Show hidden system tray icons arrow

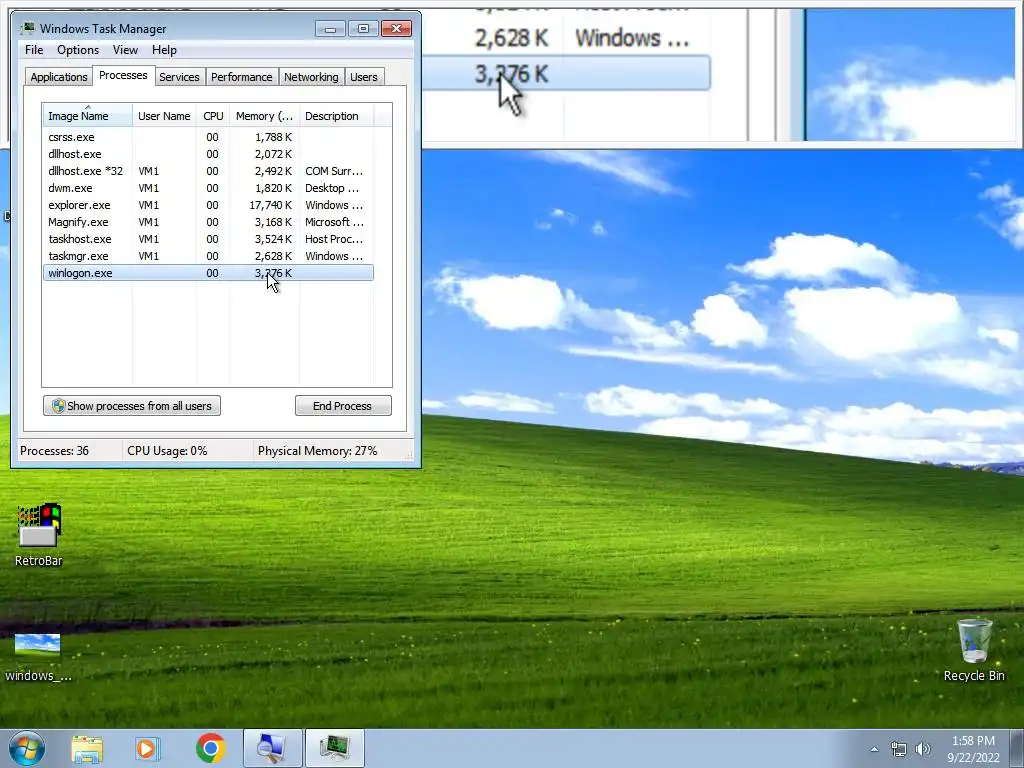click(874, 749)
